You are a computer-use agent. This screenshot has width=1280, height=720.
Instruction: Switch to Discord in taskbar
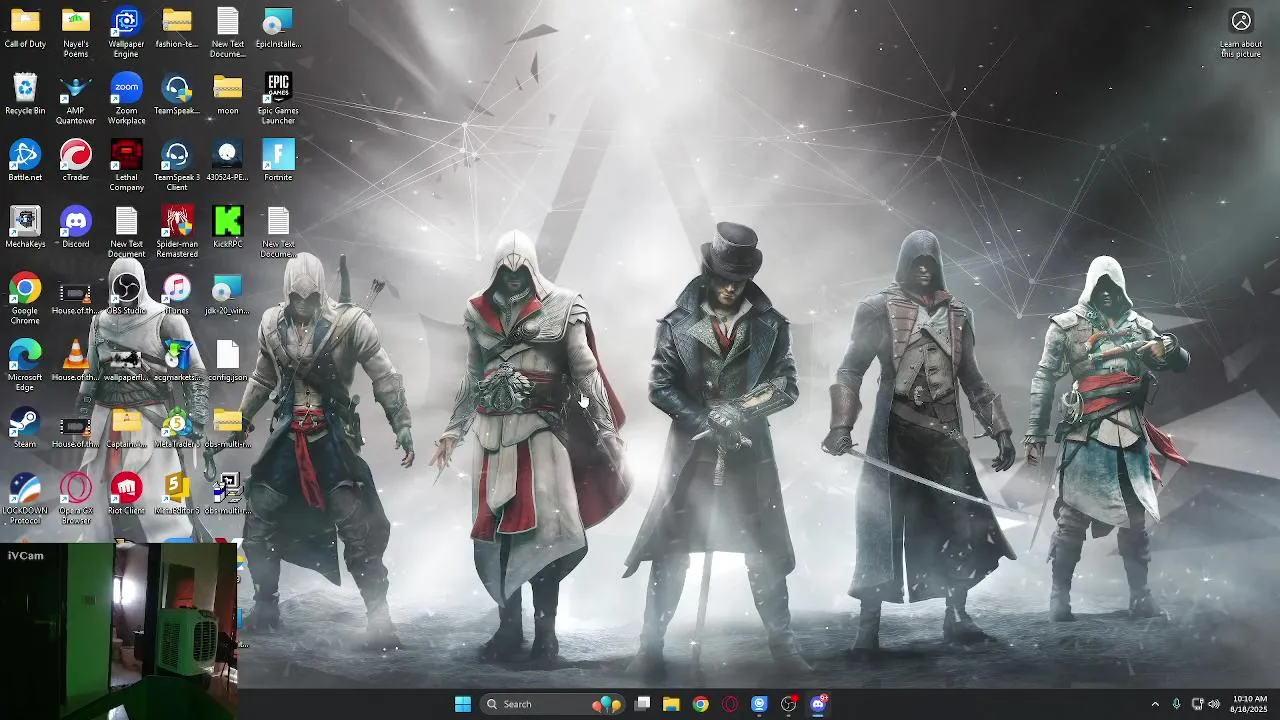coord(819,704)
